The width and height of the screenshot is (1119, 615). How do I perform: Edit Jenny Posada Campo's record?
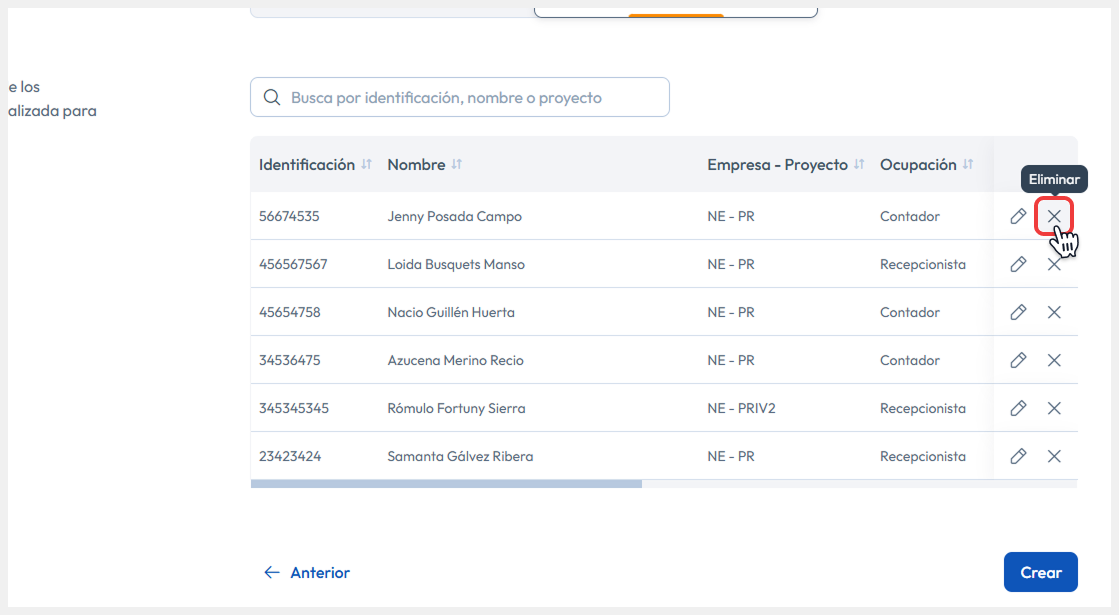[1018, 216]
